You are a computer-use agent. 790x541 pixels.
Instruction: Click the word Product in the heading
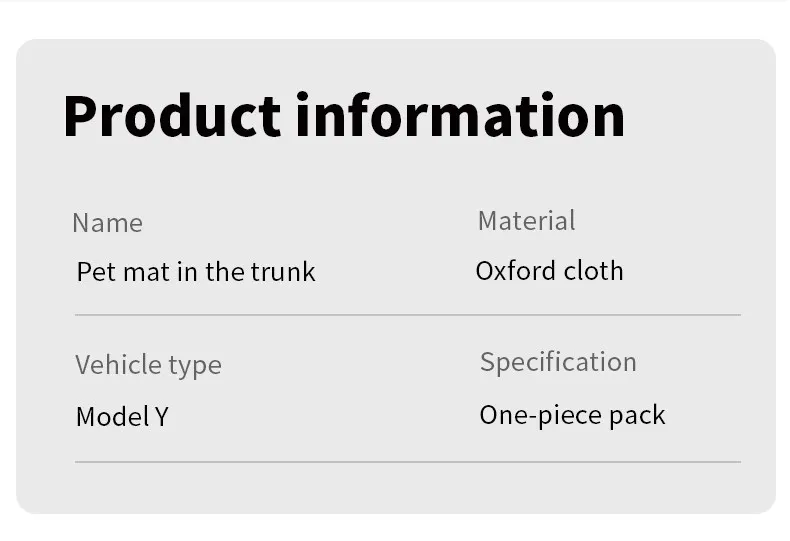[x=172, y=115]
